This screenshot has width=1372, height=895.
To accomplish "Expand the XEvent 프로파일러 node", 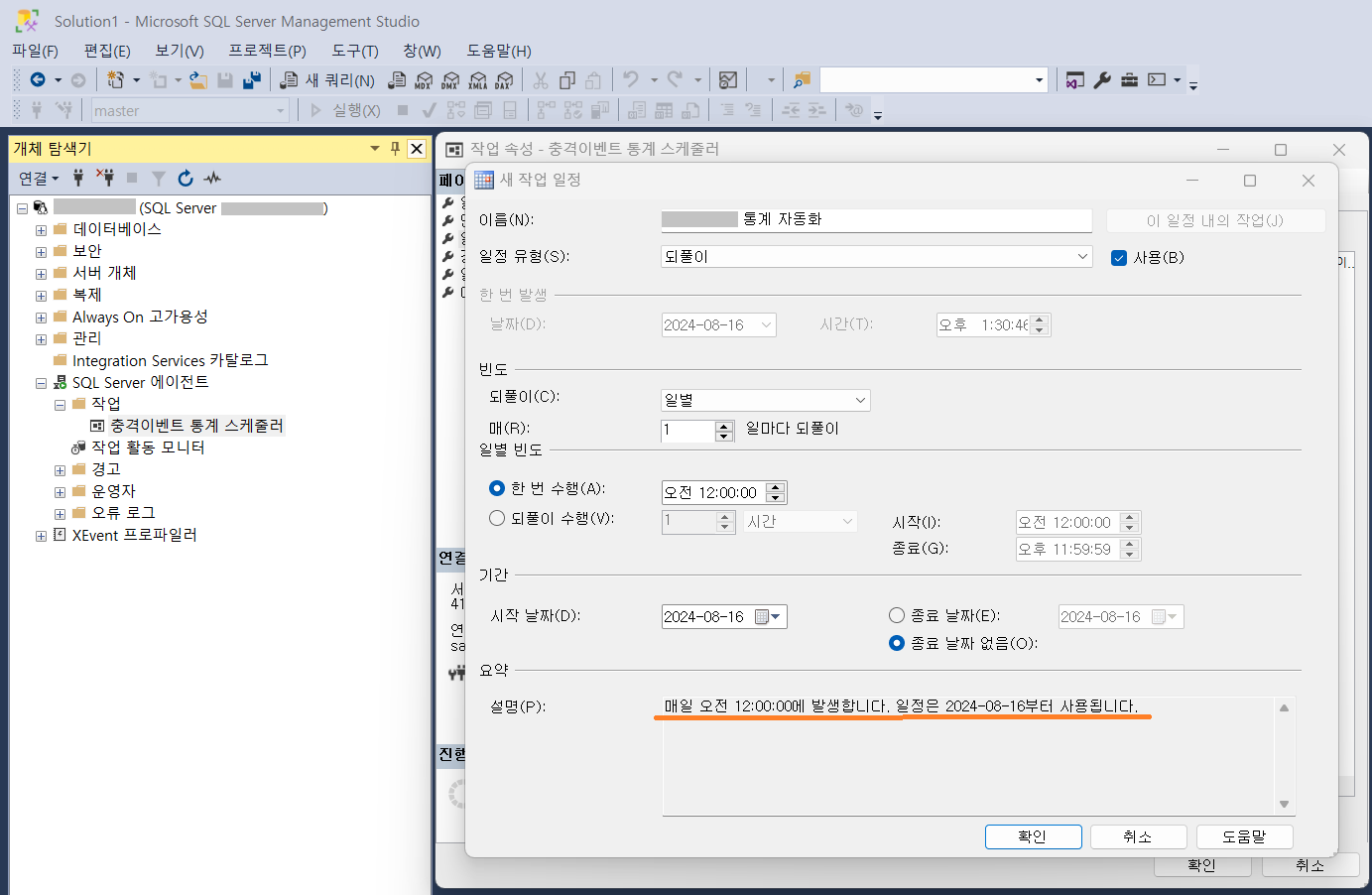I will click(x=41, y=536).
